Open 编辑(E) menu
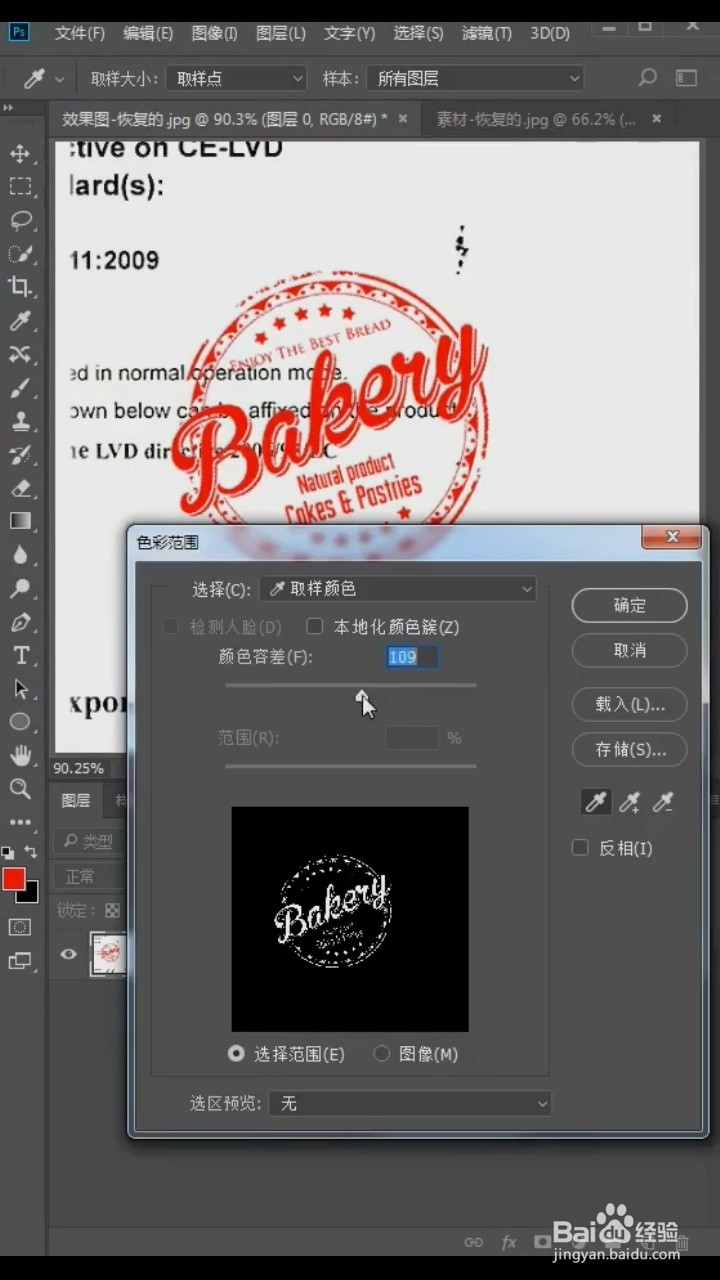 pyautogui.click(x=148, y=33)
